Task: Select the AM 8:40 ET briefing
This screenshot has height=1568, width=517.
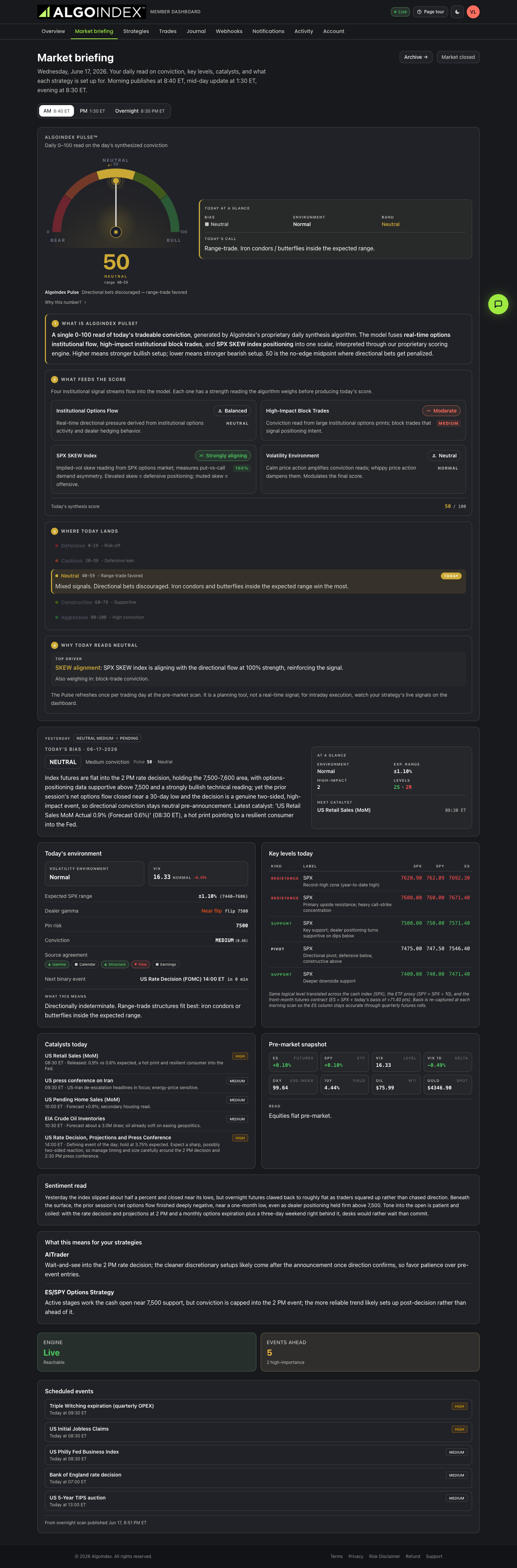Action: click(x=57, y=111)
